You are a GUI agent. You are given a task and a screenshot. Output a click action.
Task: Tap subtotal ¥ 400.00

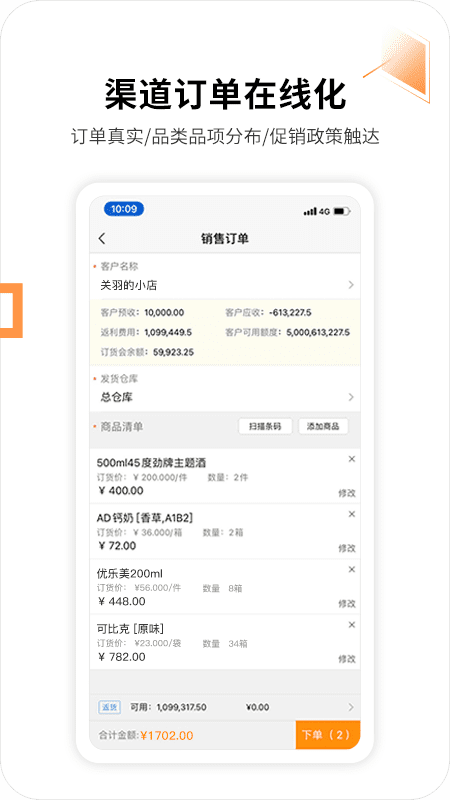coord(121,491)
